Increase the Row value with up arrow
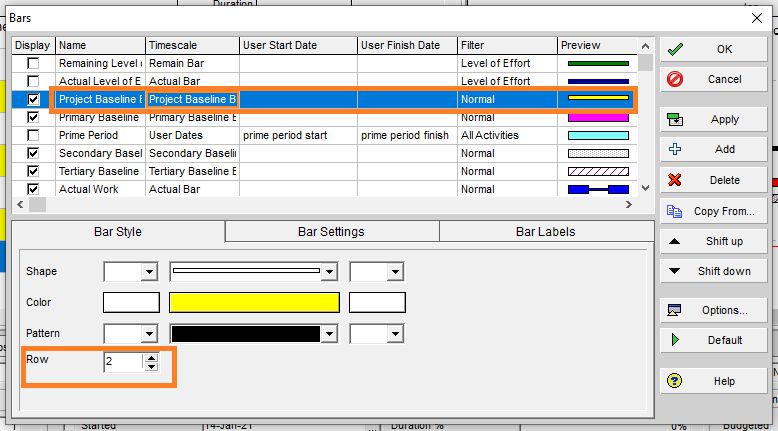The height and width of the screenshot is (431, 778). tap(151, 357)
